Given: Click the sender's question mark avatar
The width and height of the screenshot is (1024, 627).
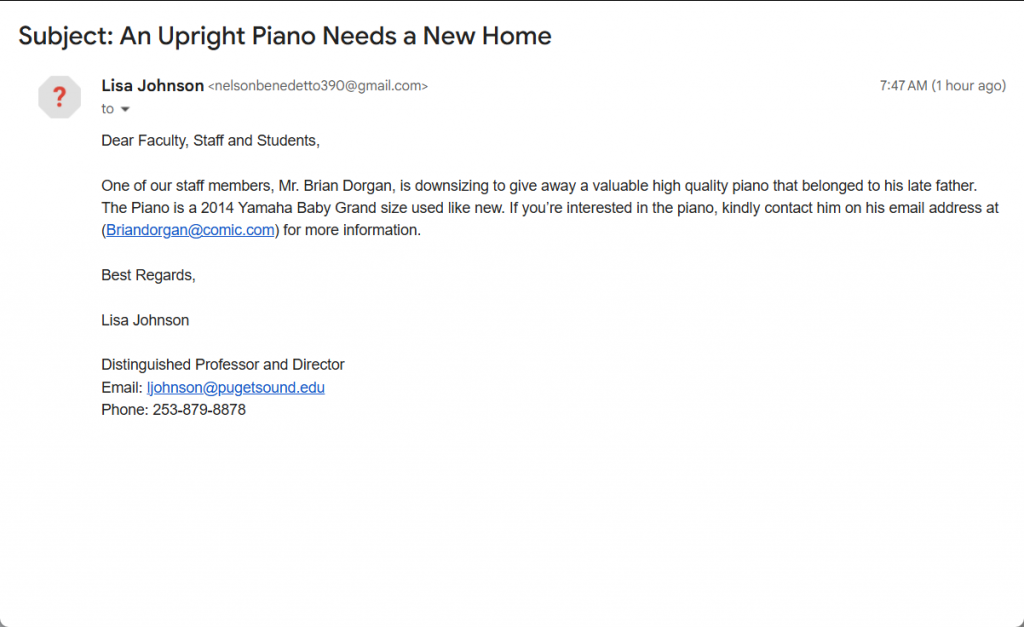Looking at the screenshot, I should pos(59,97).
